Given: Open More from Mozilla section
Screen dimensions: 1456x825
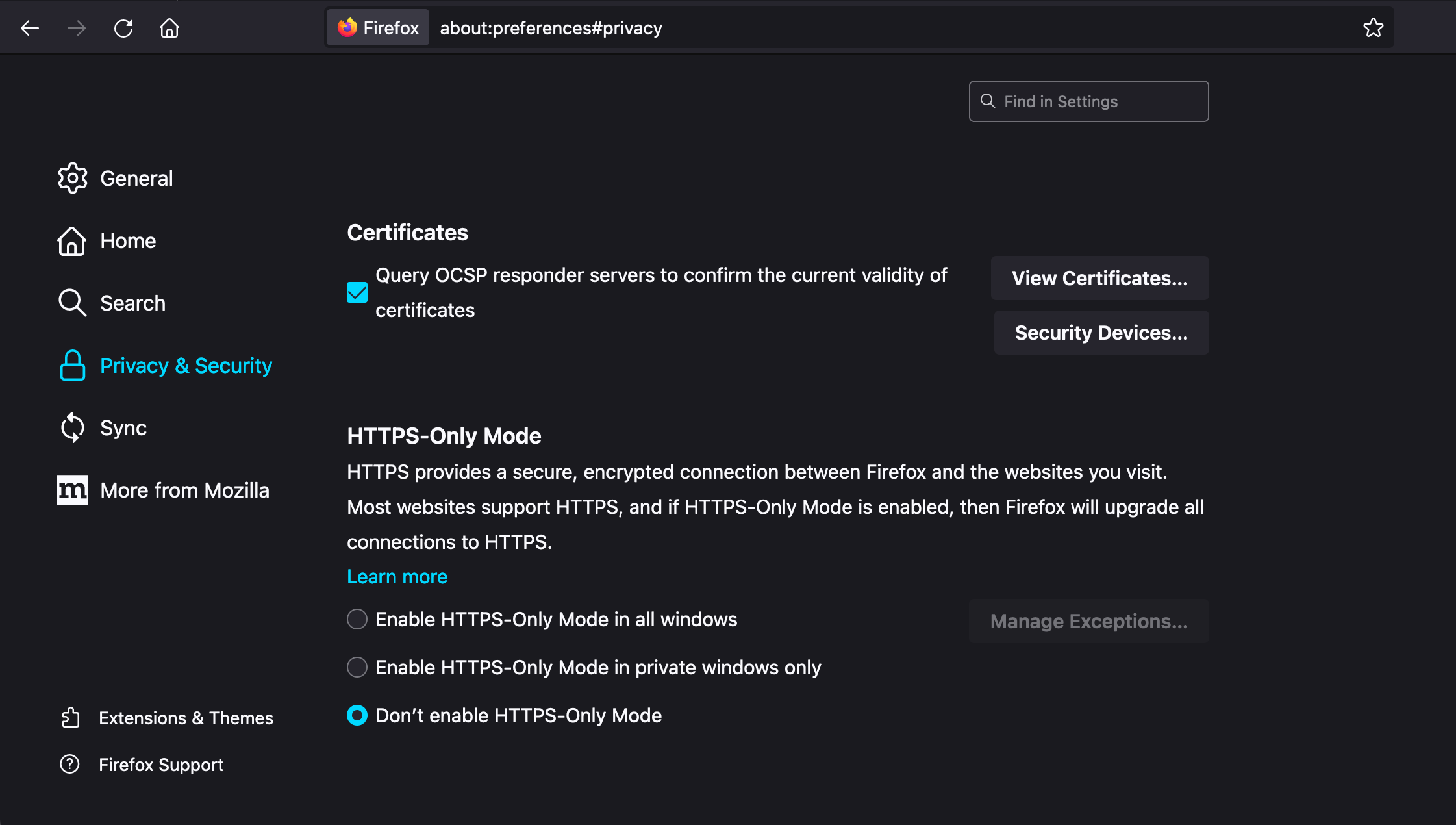Looking at the screenshot, I should pyautogui.click(x=184, y=490).
